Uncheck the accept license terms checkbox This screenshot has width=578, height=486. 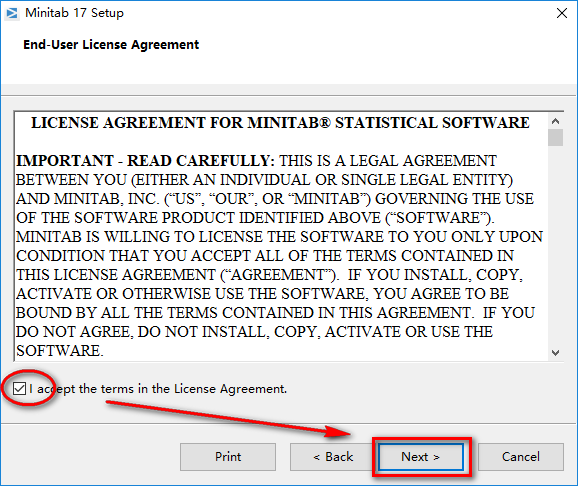19,388
